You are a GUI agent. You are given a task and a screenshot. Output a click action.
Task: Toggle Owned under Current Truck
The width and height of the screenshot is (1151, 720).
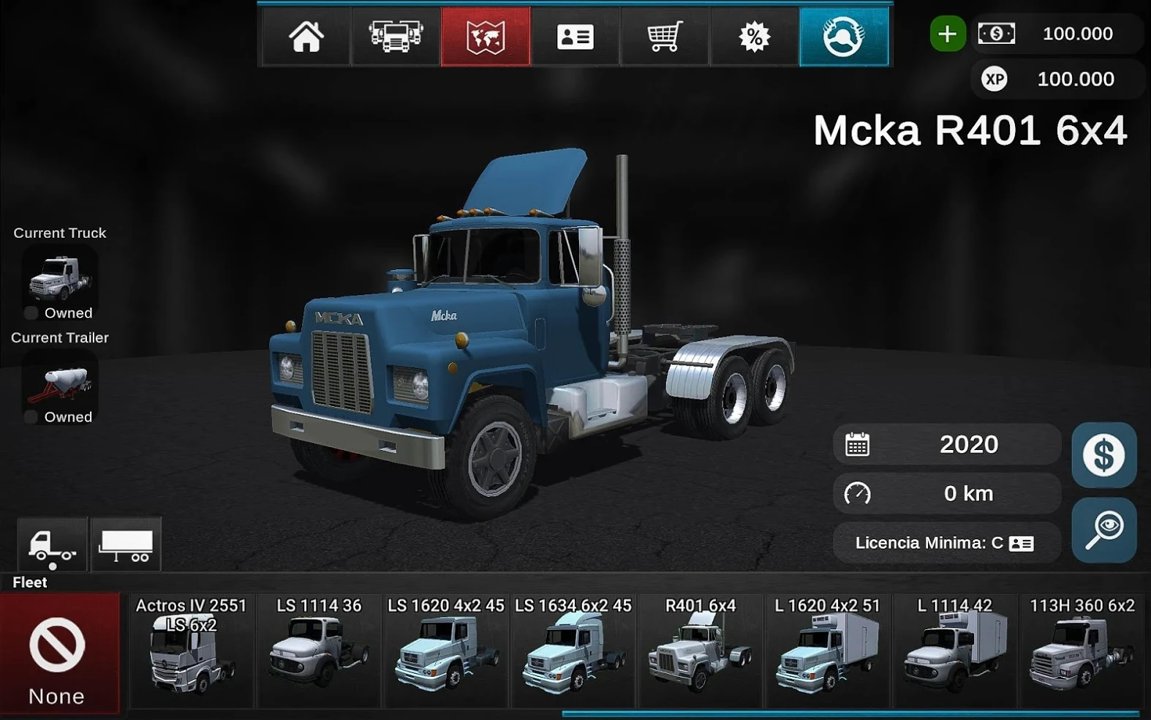click(30, 312)
